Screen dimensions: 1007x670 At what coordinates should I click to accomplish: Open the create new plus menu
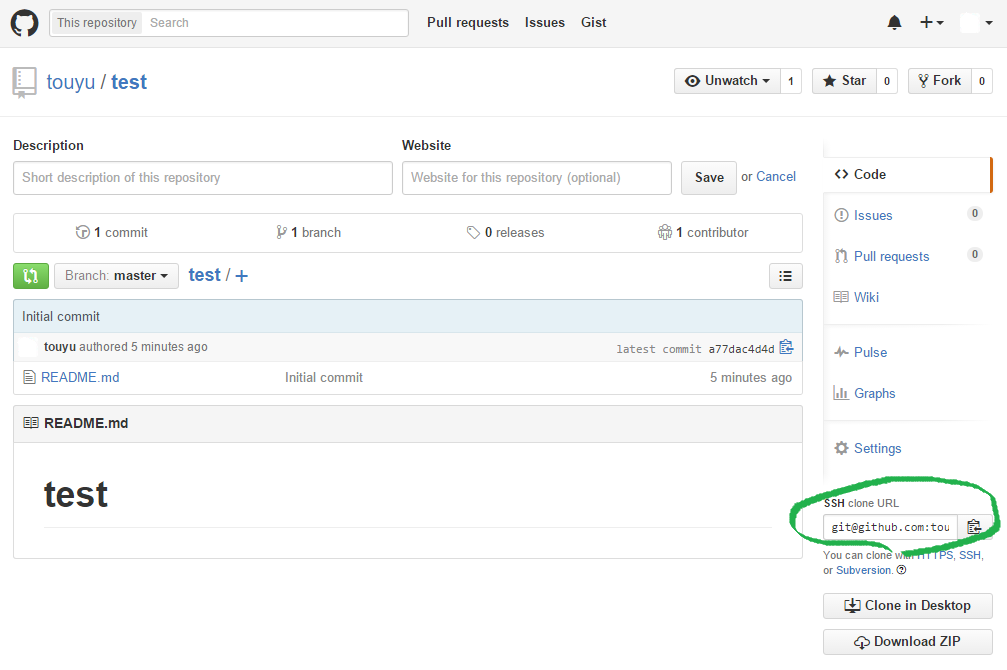(931, 22)
